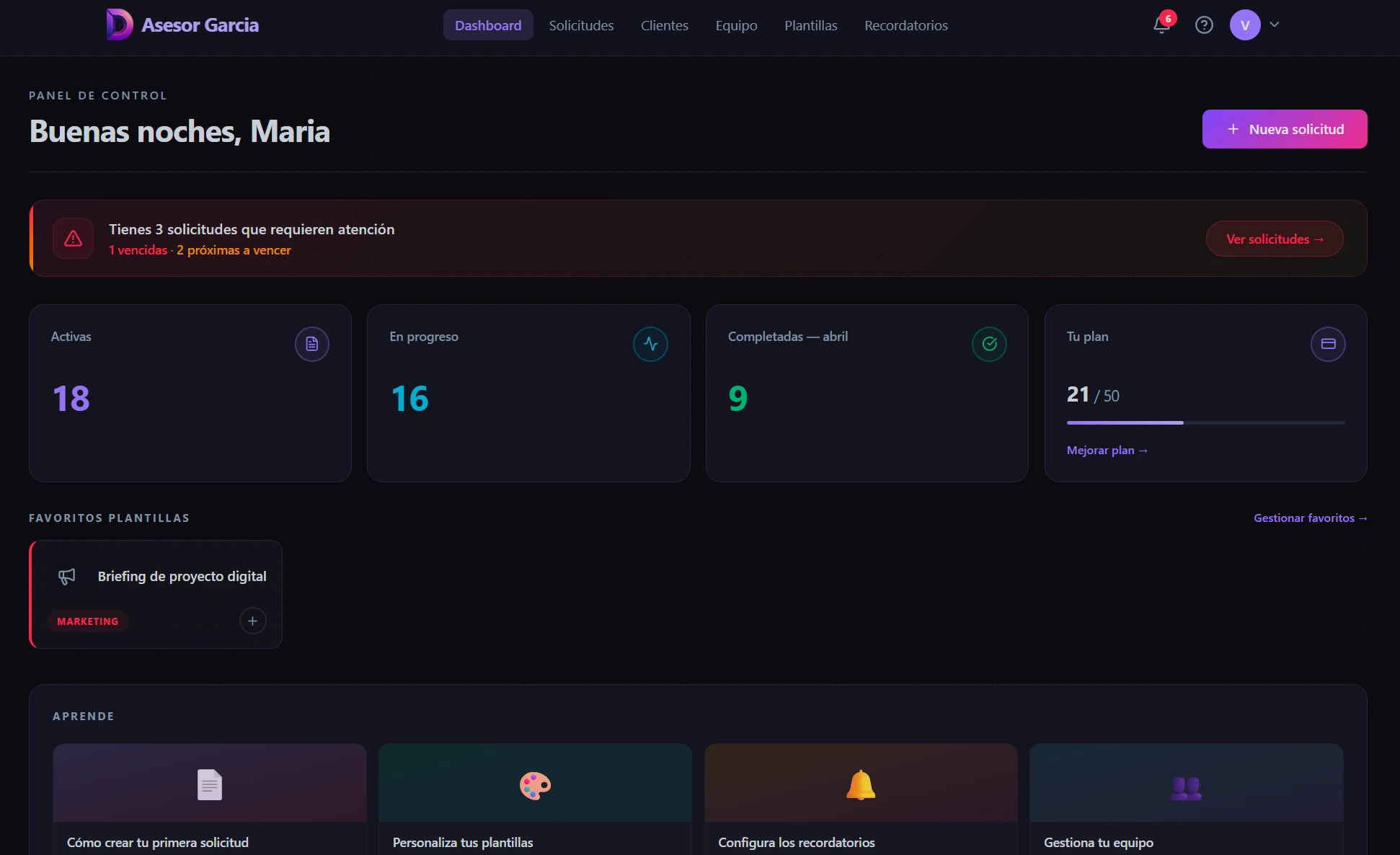
Task: Open the Plantillas section
Action: point(810,25)
